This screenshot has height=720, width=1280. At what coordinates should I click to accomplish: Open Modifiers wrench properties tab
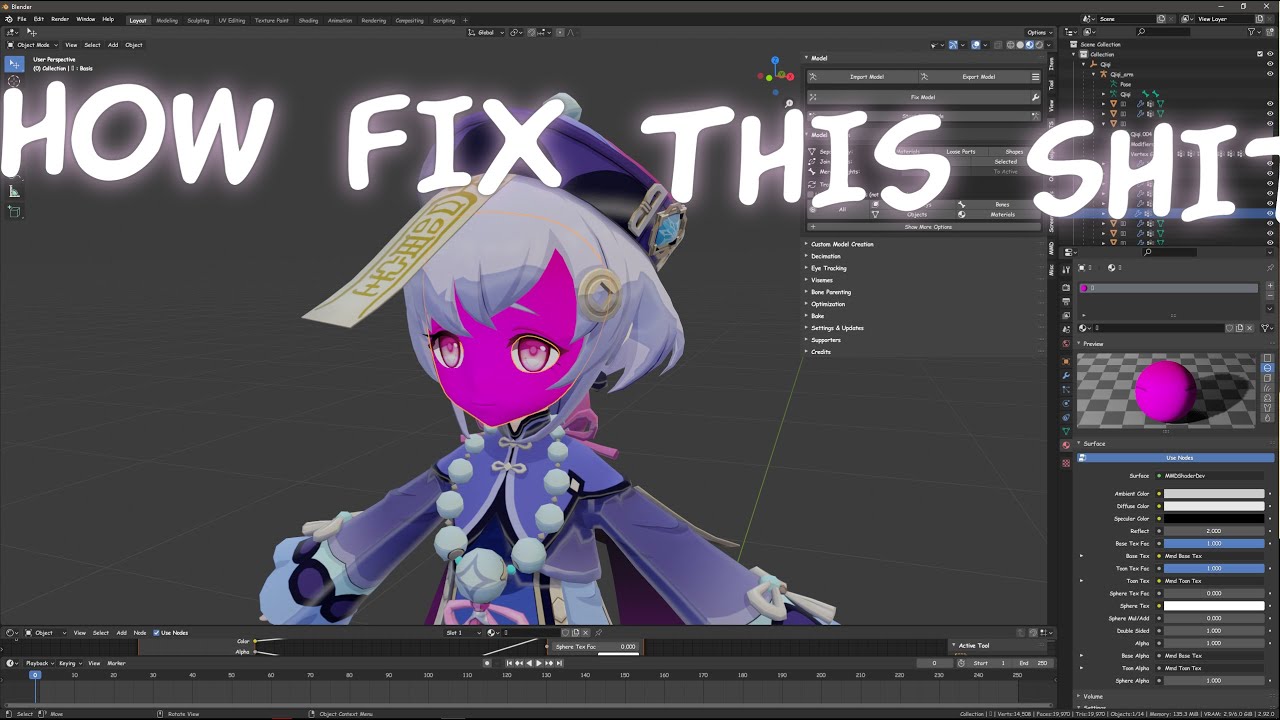pos(1066,375)
